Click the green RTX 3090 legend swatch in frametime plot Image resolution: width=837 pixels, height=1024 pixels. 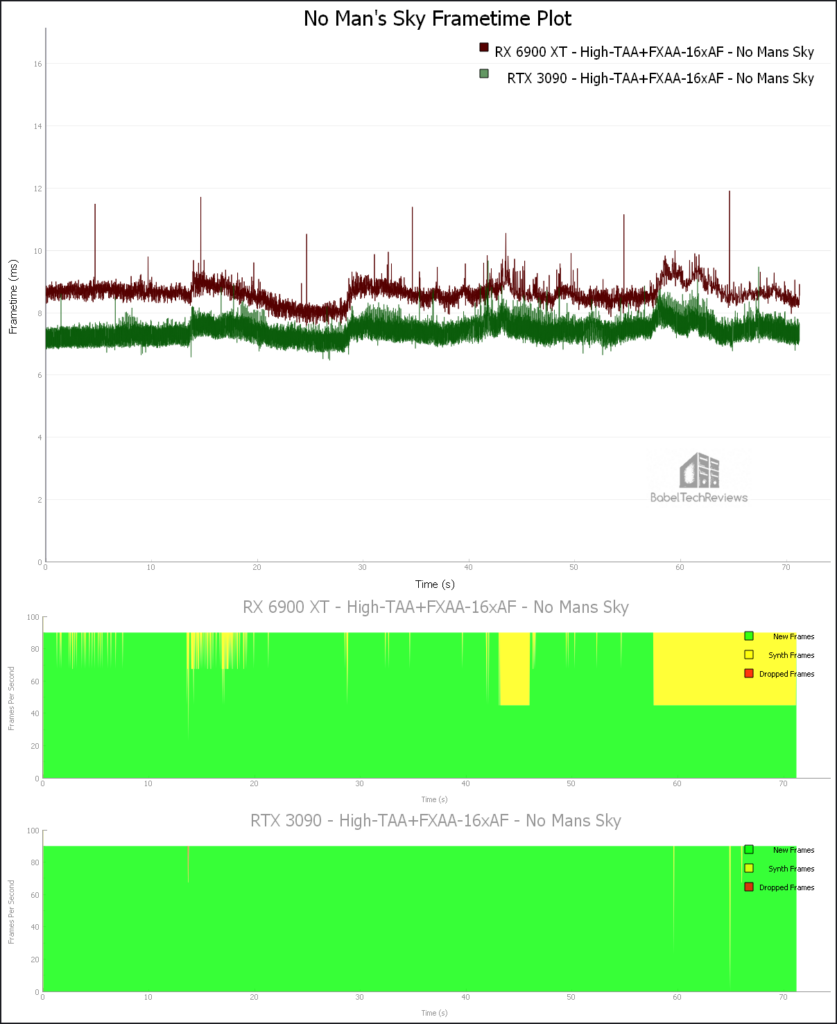pyautogui.click(x=484, y=74)
